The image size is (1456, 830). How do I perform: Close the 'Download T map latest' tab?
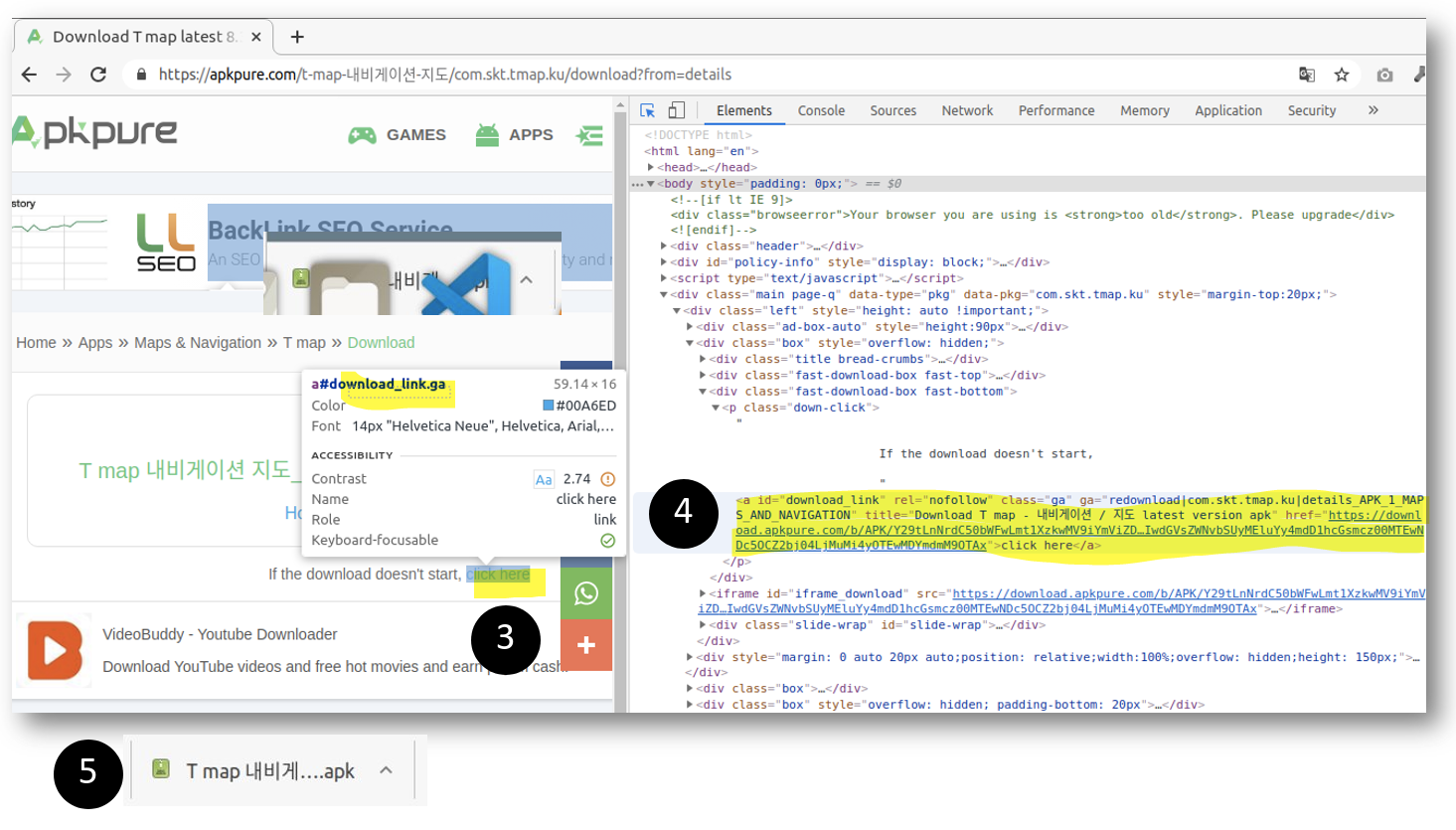tap(256, 37)
